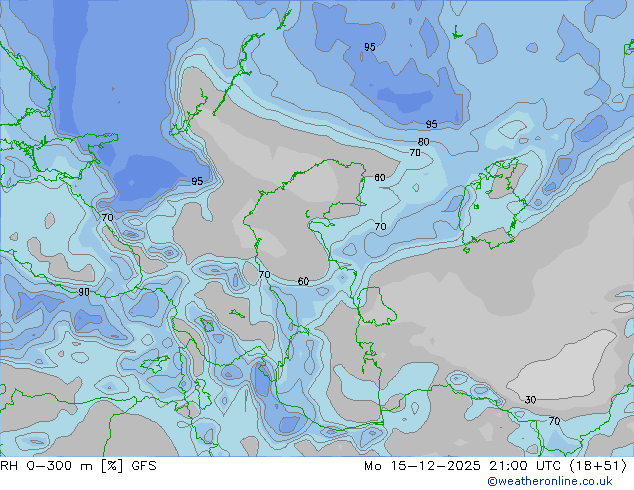Viewport: 634px width, 490px height.
Task: Click the weatheronline.co.uk copyright text
Action: (x=549, y=481)
